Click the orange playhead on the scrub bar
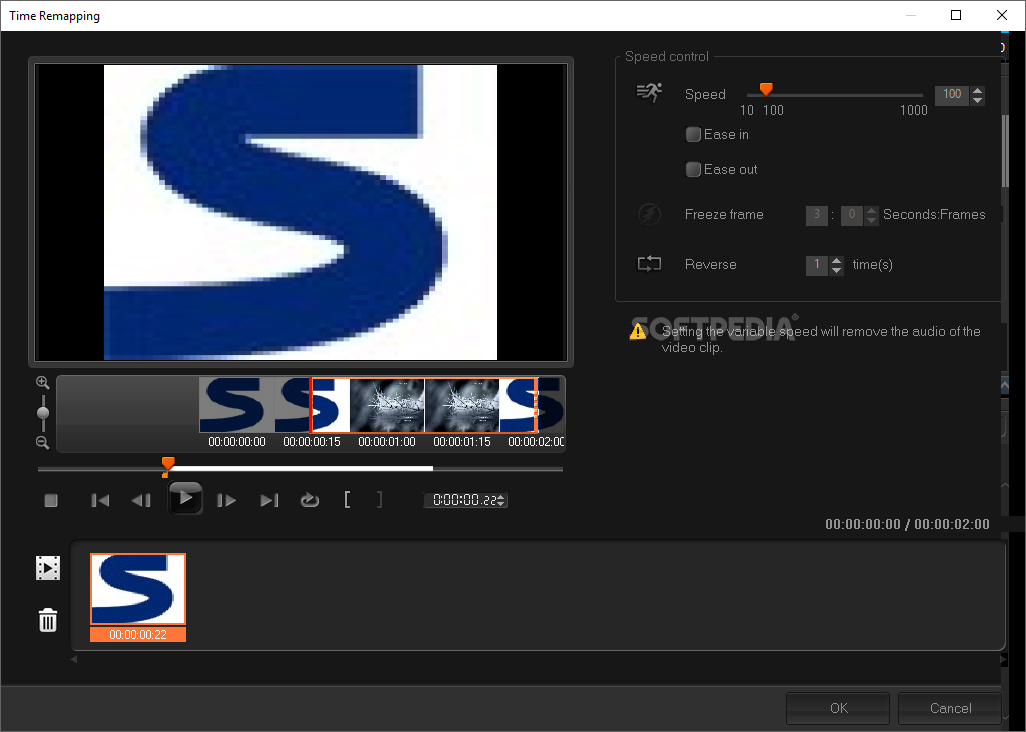Image resolution: width=1026 pixels, height=732 pixels. 168,466
